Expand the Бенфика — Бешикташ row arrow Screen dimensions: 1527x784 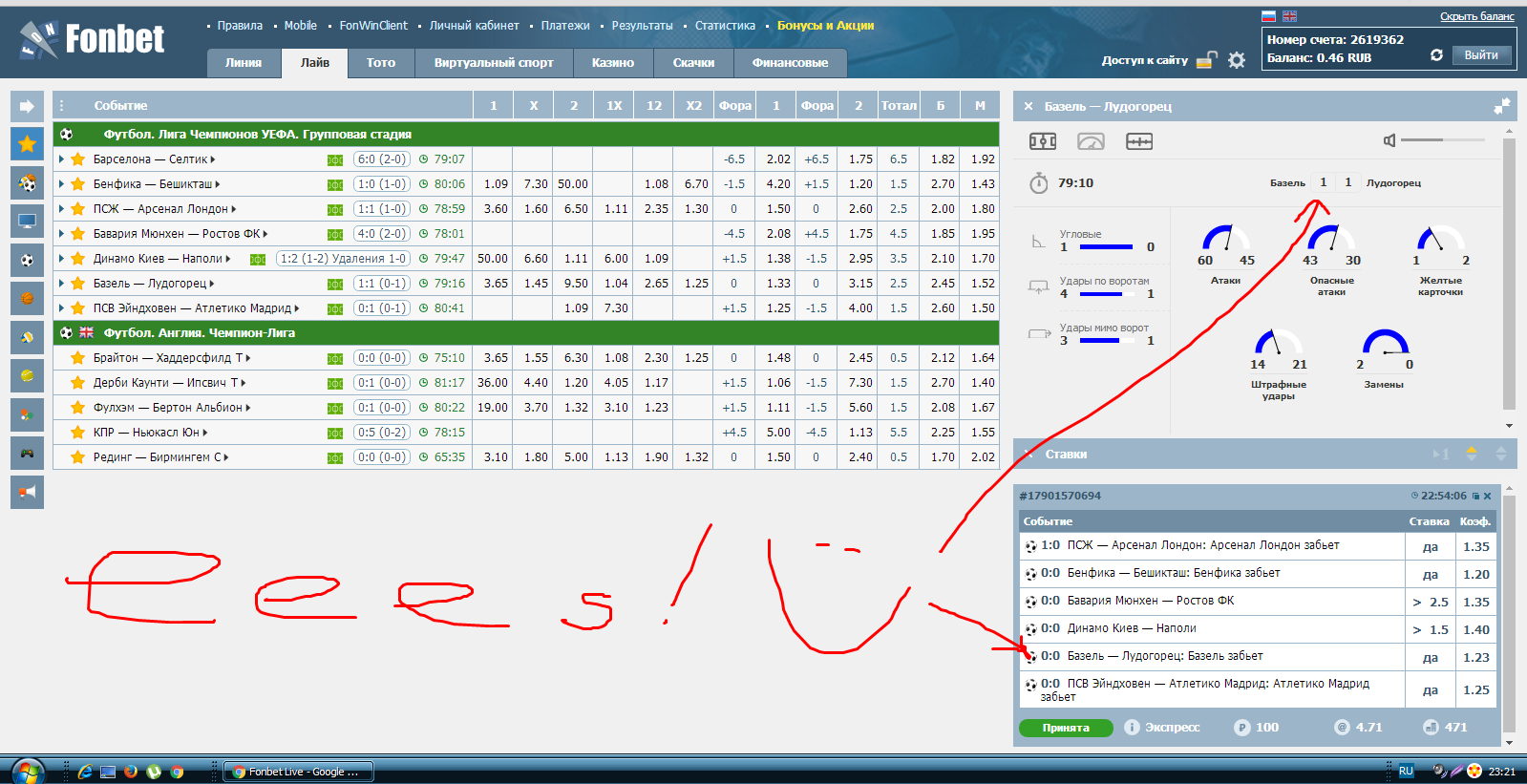tap(62, 184)
